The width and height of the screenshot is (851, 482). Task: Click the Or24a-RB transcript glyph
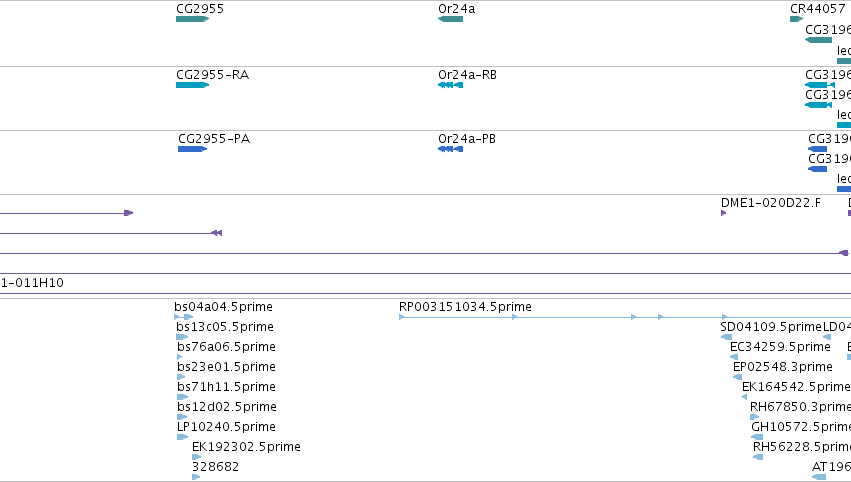click(450, 85)
